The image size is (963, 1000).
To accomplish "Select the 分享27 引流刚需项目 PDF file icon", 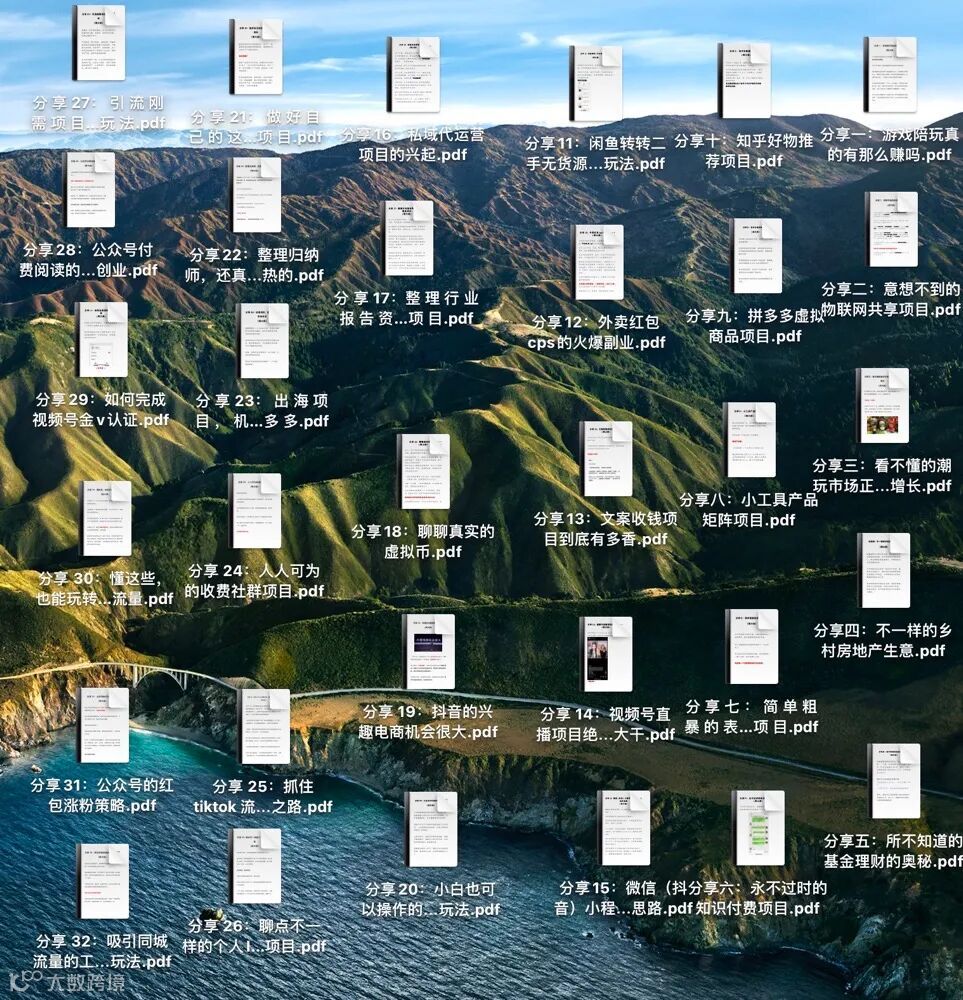I will click(98, 43).
